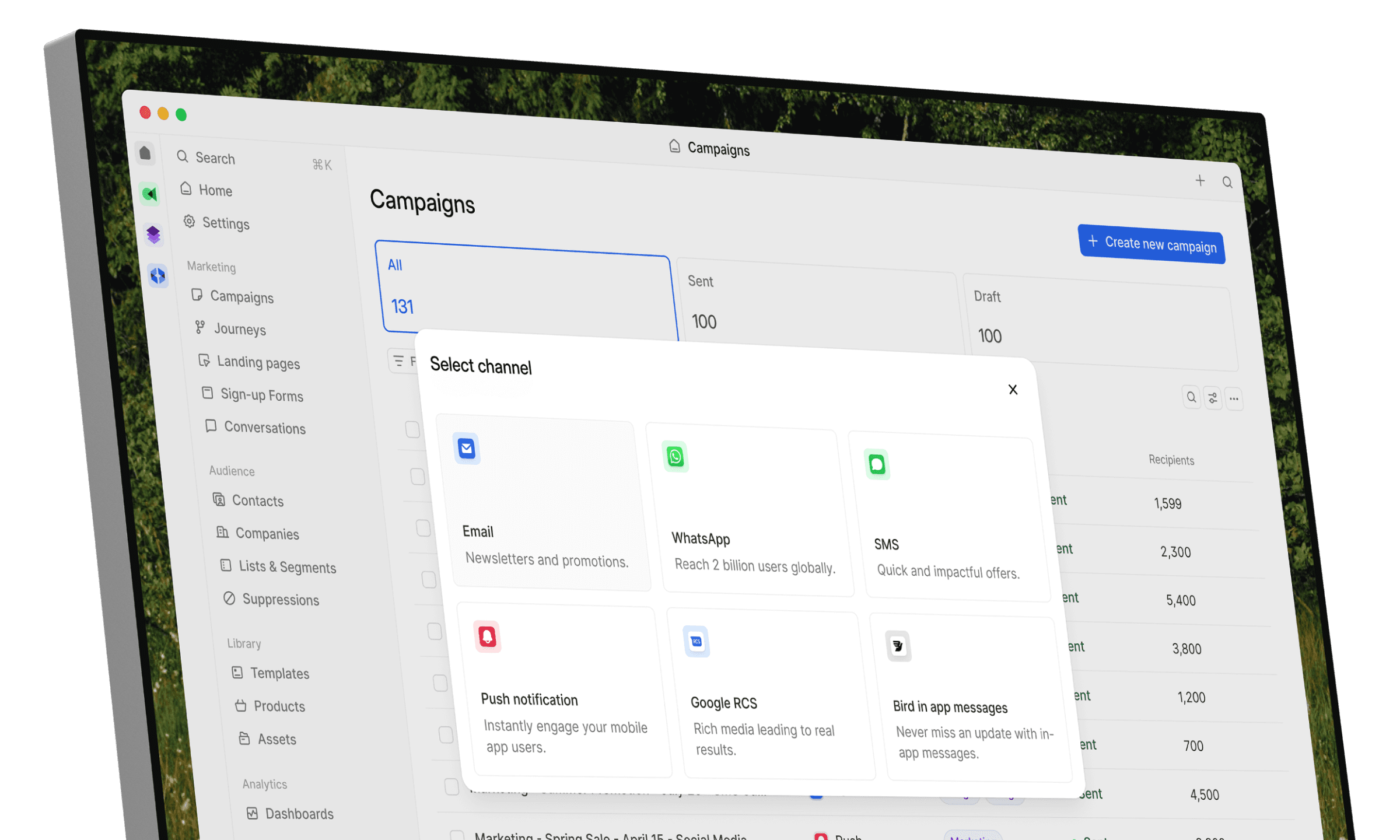Select the SMS channel icon

(877, 464)
